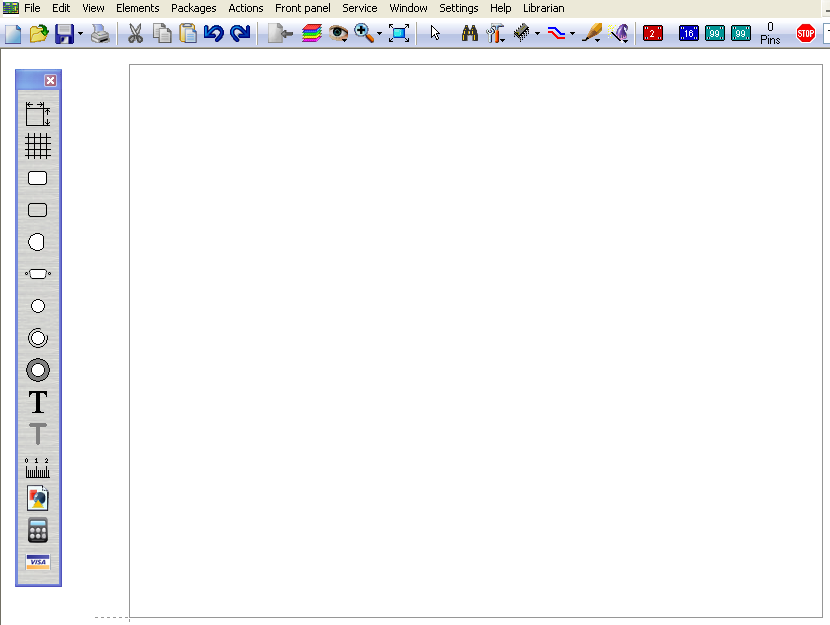Click the VISA card icon
This screenshot has height=625, width=830.
point(38,562)
